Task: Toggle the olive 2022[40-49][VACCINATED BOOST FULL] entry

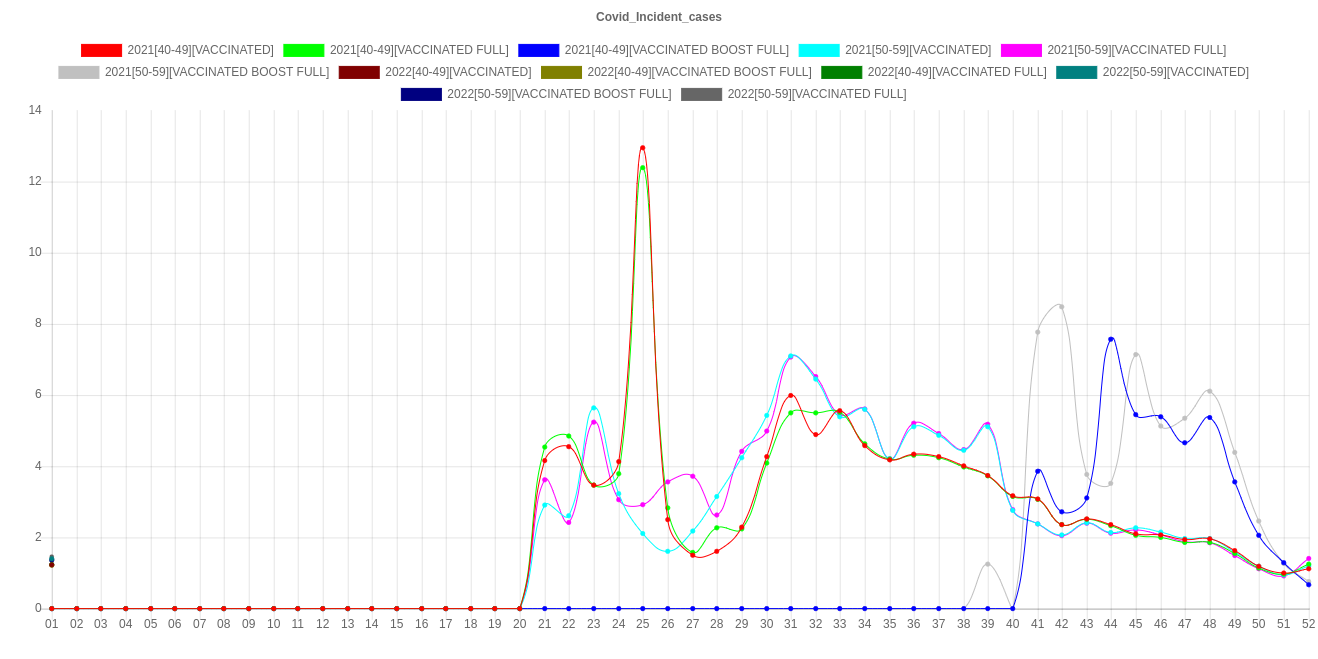Action: pyautogui.click(x=562, y=72)
